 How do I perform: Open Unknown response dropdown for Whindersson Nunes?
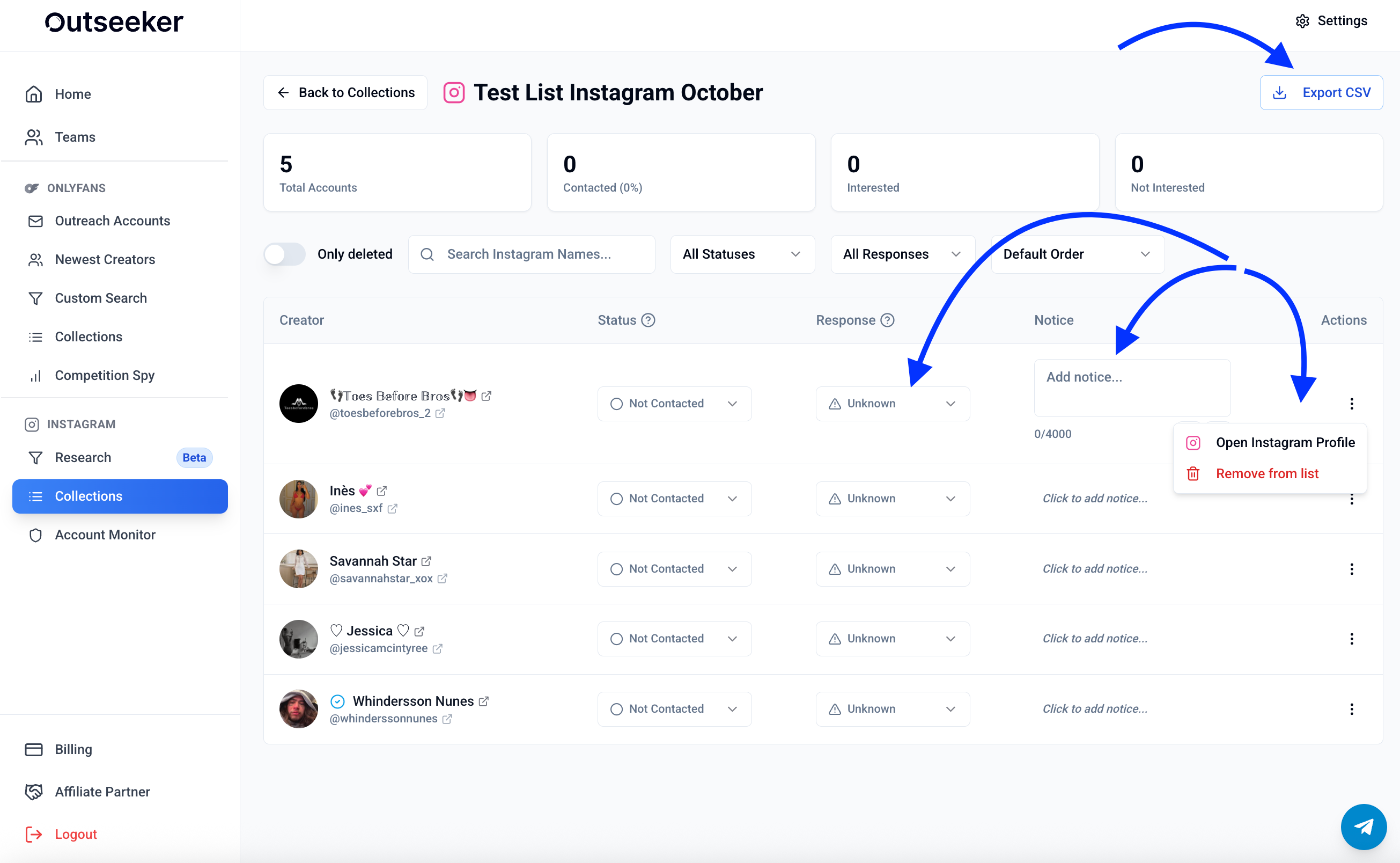tap(893, 710)
